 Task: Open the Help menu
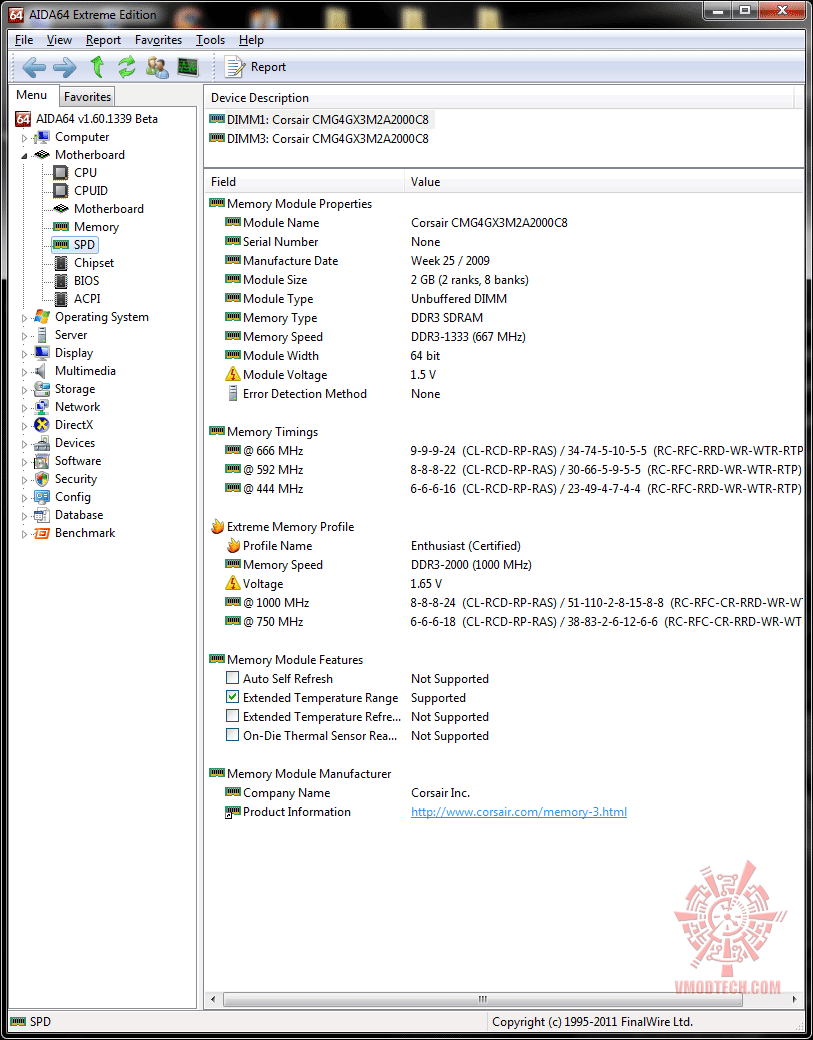pos(251,40)
